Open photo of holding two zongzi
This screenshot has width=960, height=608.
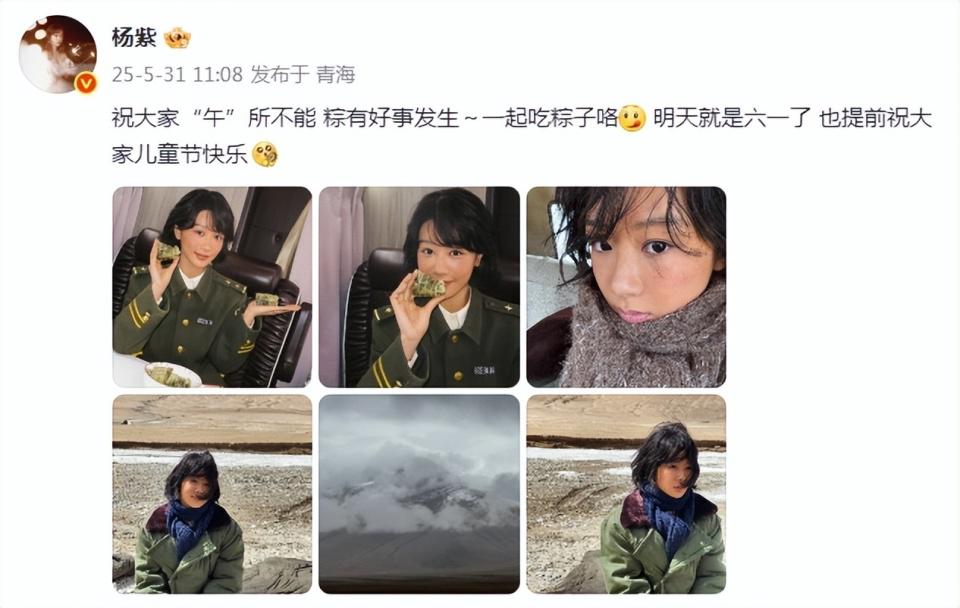(212, 287)
